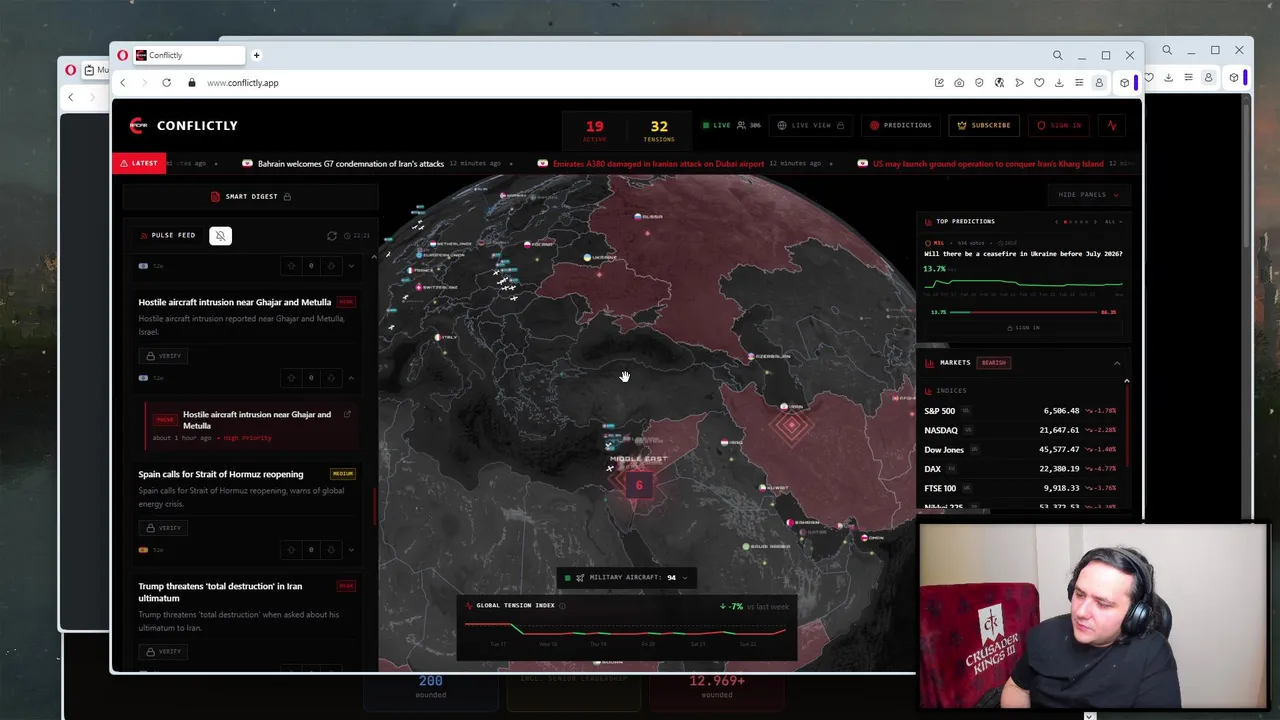This screenshot has width=1280, height=720.
Task: Downvote the Hostile aircraft intrusion story
Action: pos(331,378)
